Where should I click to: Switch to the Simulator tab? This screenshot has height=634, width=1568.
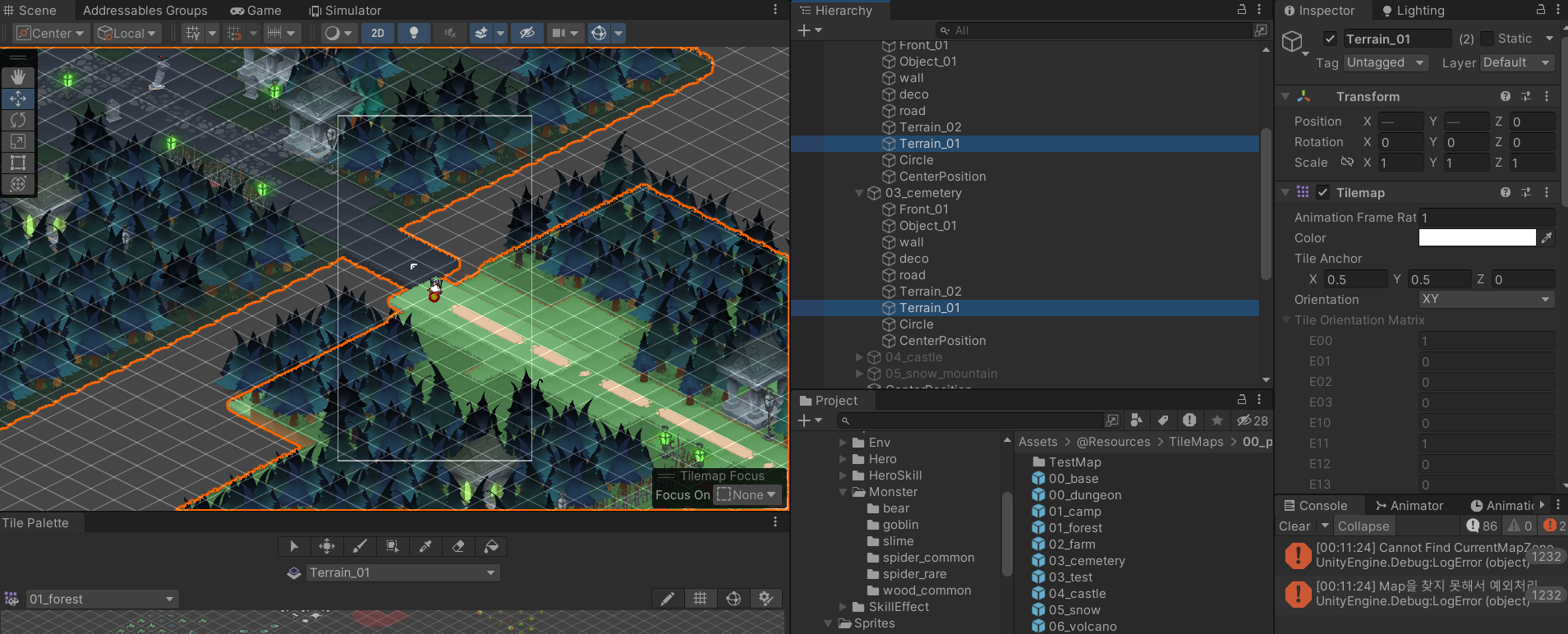[x=345, y=10]
